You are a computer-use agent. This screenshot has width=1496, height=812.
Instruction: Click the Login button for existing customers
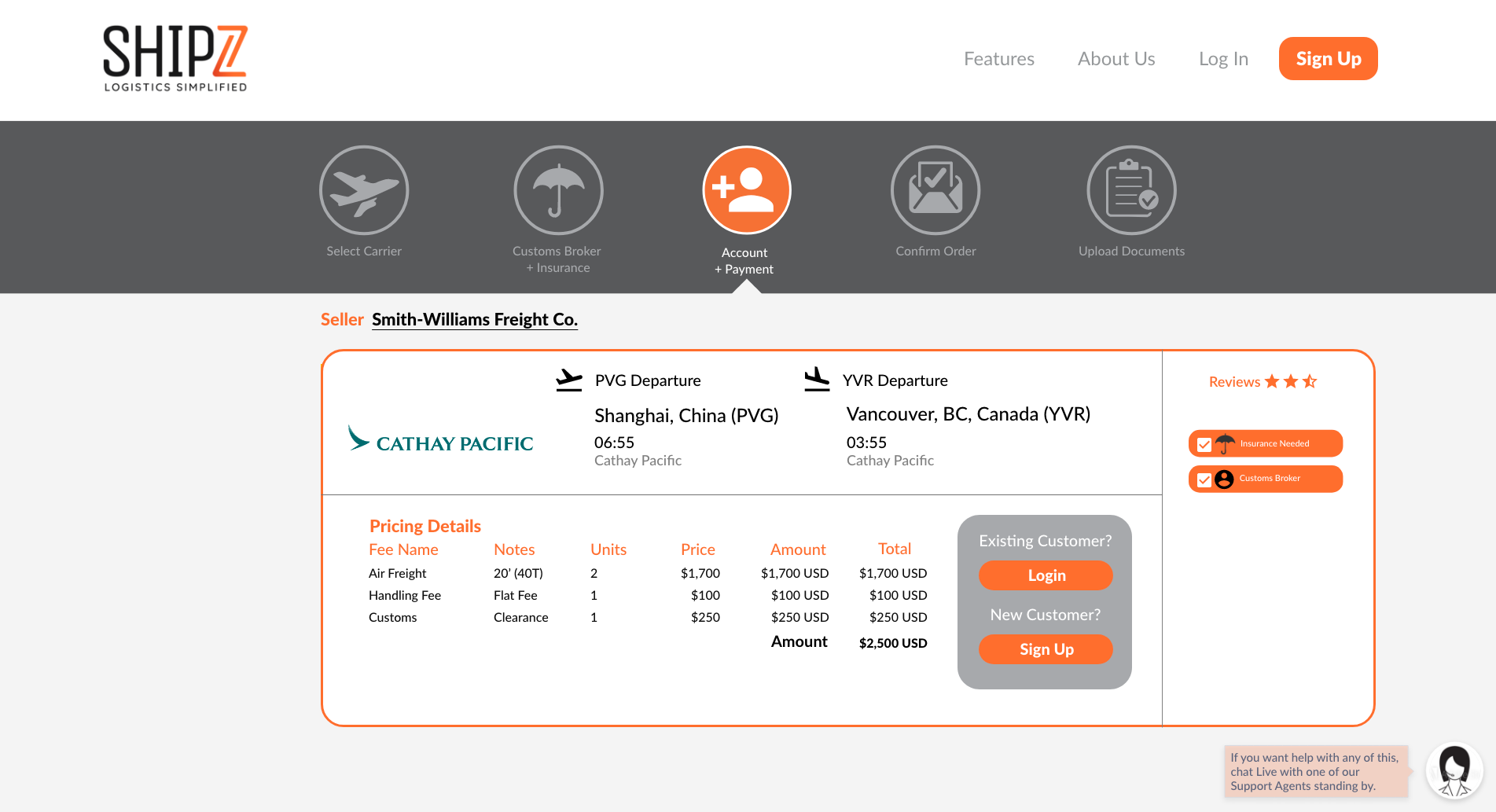[x=1046, y=575]
